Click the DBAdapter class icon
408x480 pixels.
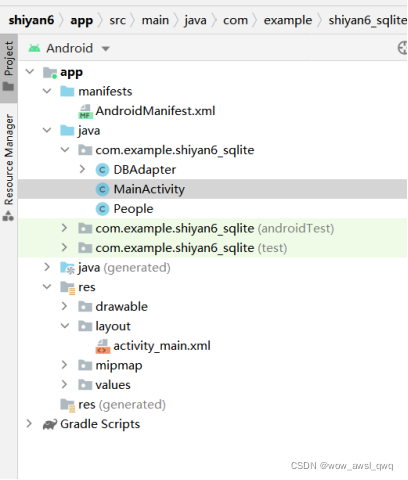coord(102,170)
